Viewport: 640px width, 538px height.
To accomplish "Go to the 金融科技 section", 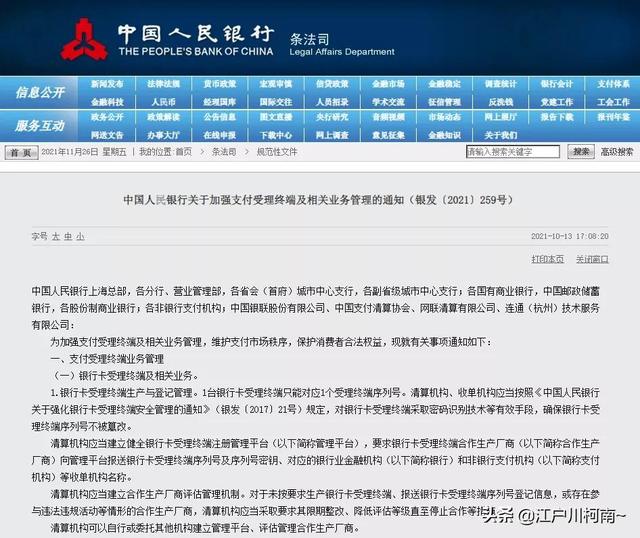I will pyautogui.click(x=107, y=102).
